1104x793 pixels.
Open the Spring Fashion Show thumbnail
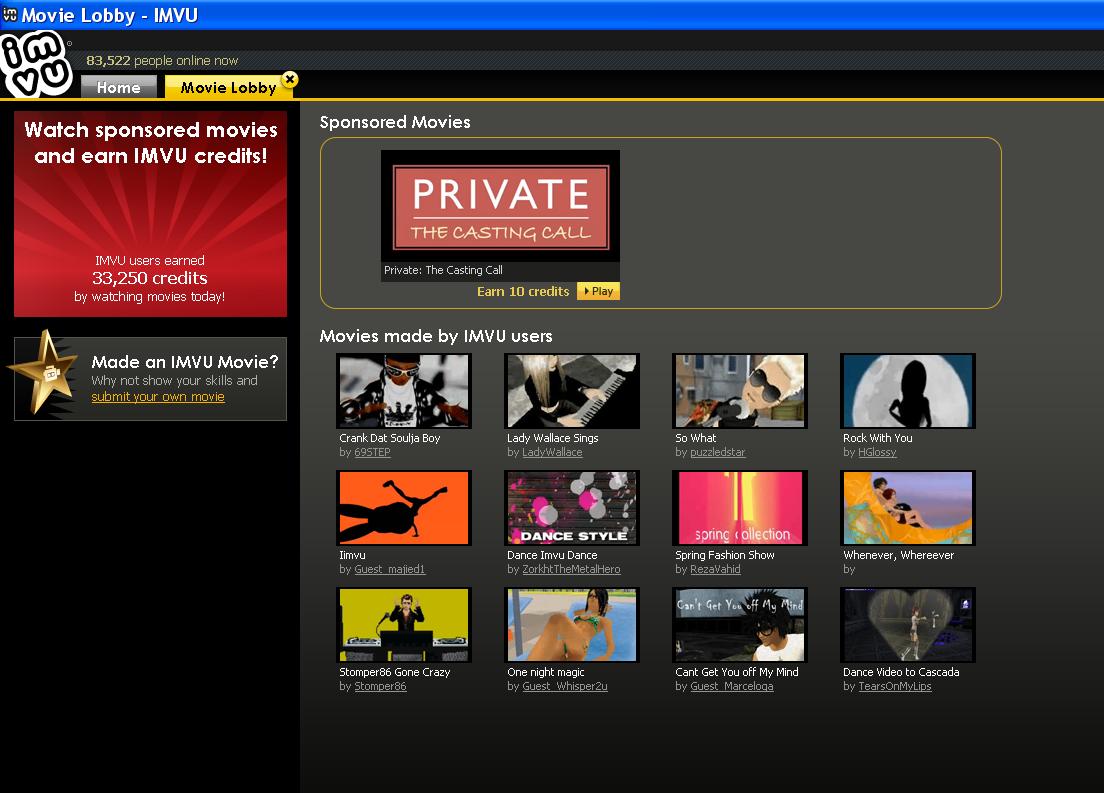point(739,508)
